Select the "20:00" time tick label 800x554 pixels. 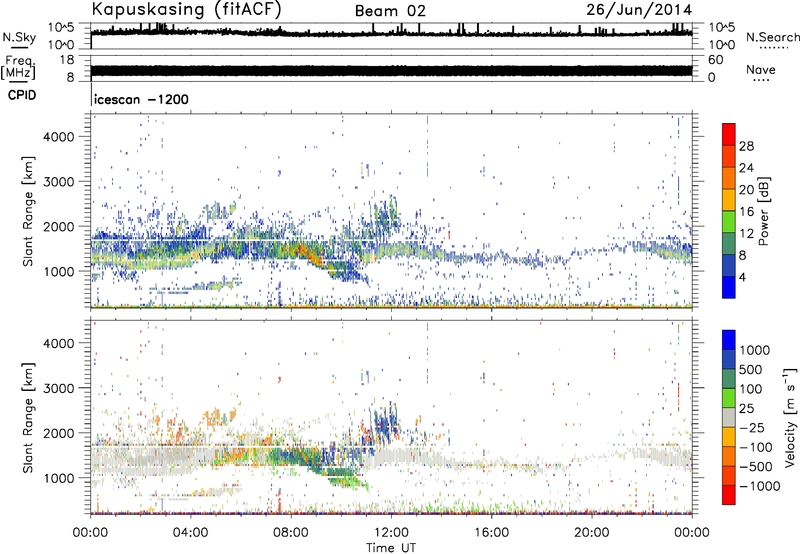click(x=591, y=533)
